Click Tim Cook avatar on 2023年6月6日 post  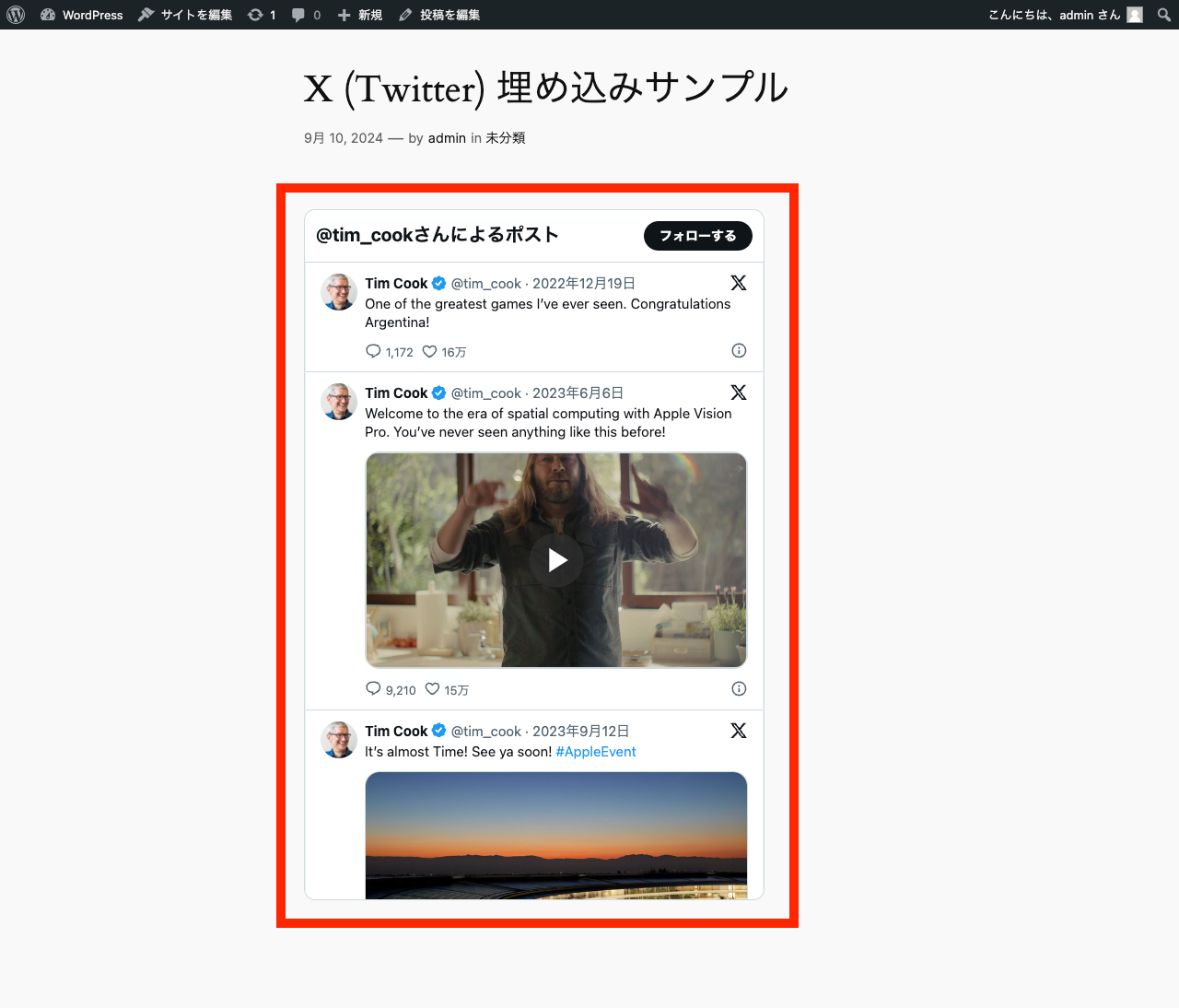click(x=339, y=402)
